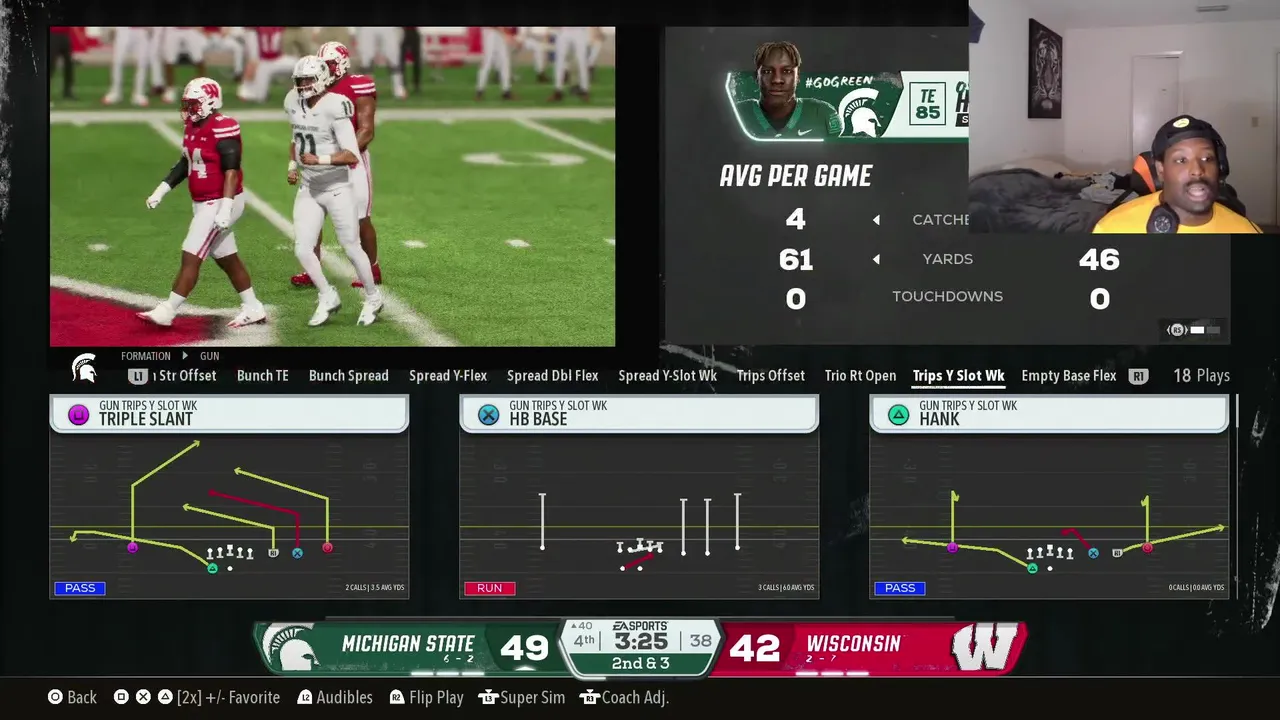Click the PASS tag on Triple Slant
This screenshot has width=1280, height=720.
[x=80, y=588]
